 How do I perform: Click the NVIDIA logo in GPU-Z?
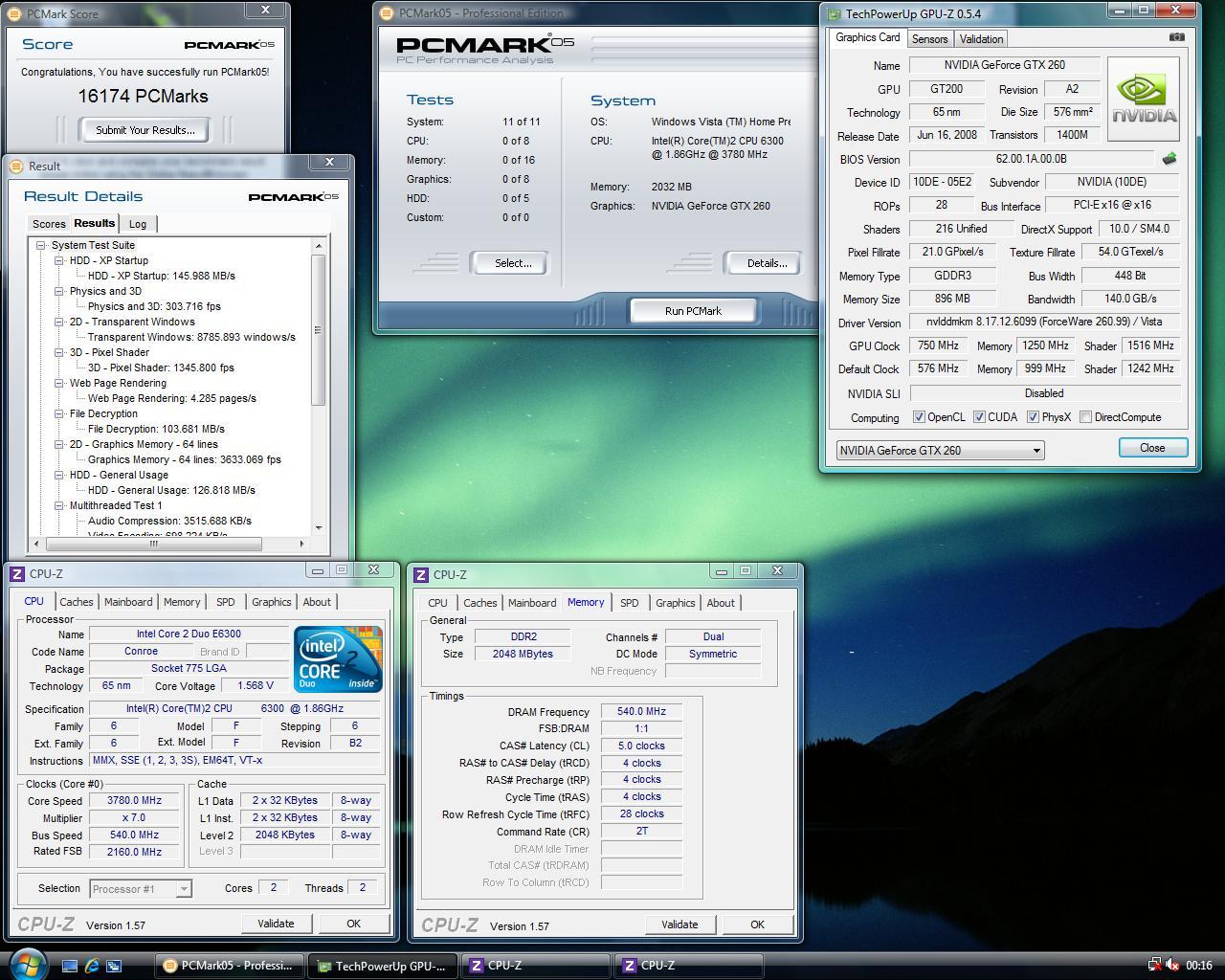tap(1143, 100)
